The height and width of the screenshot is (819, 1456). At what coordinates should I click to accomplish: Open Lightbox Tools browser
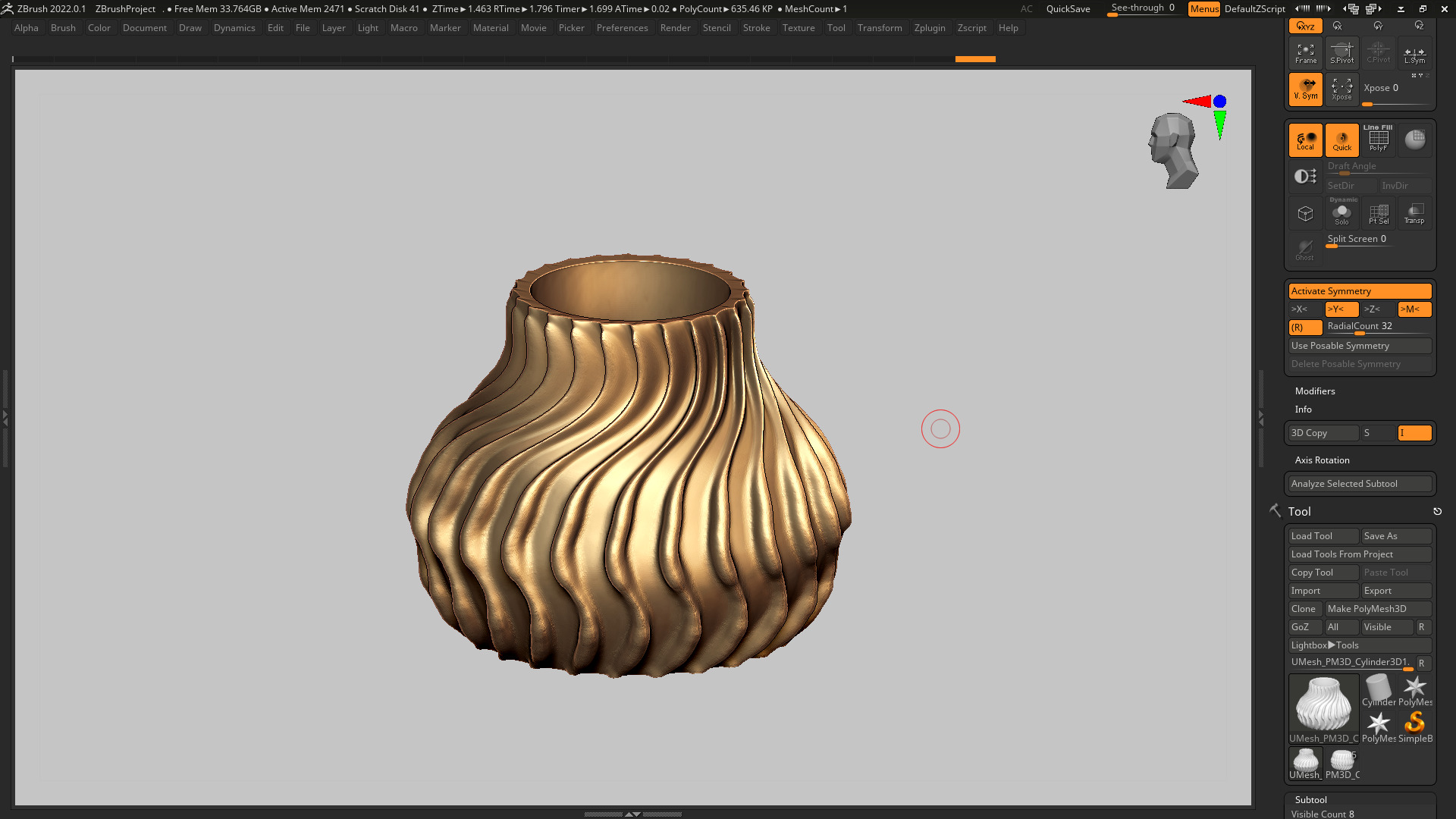(x=1360, y=645)
